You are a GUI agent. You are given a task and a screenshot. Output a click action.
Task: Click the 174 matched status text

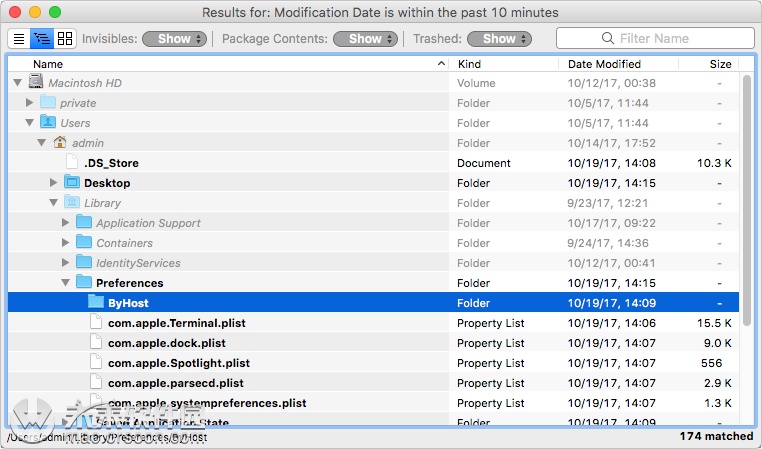click(716, 436)
